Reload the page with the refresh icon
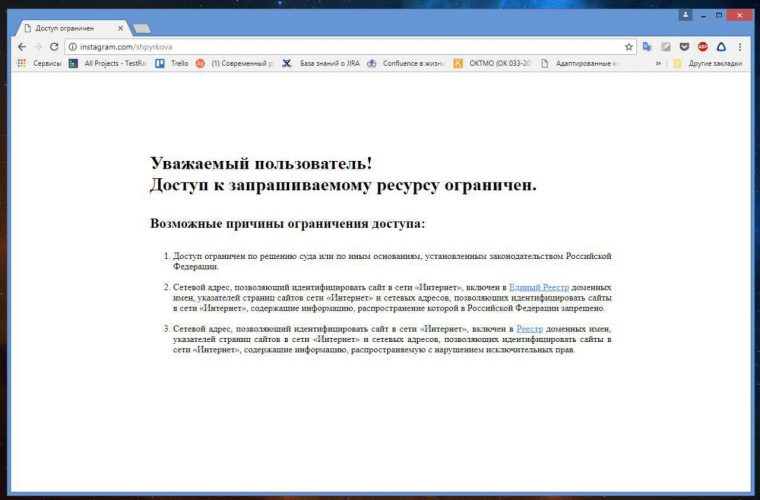Image resolution: width=760 pixels, height=500 pixels. point(54,47)
